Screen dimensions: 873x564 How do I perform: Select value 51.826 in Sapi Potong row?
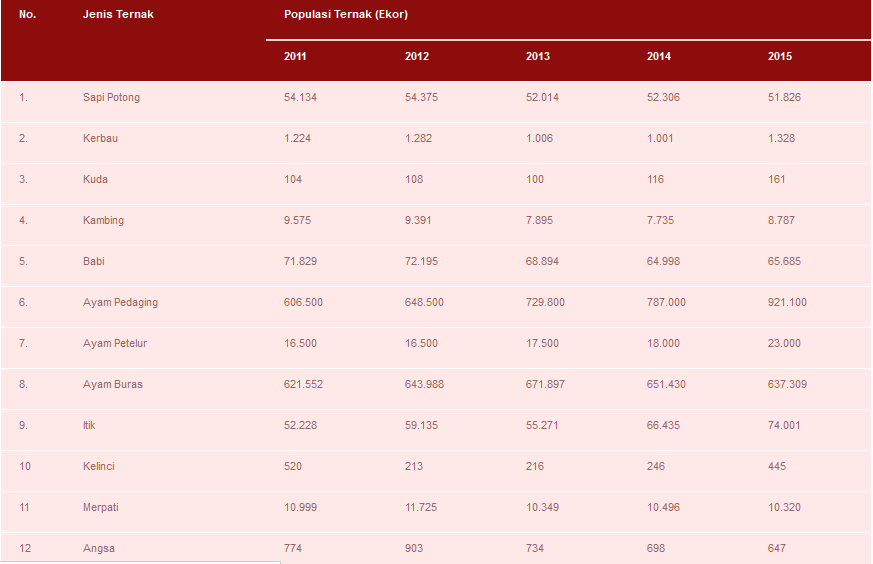point(784,97)
